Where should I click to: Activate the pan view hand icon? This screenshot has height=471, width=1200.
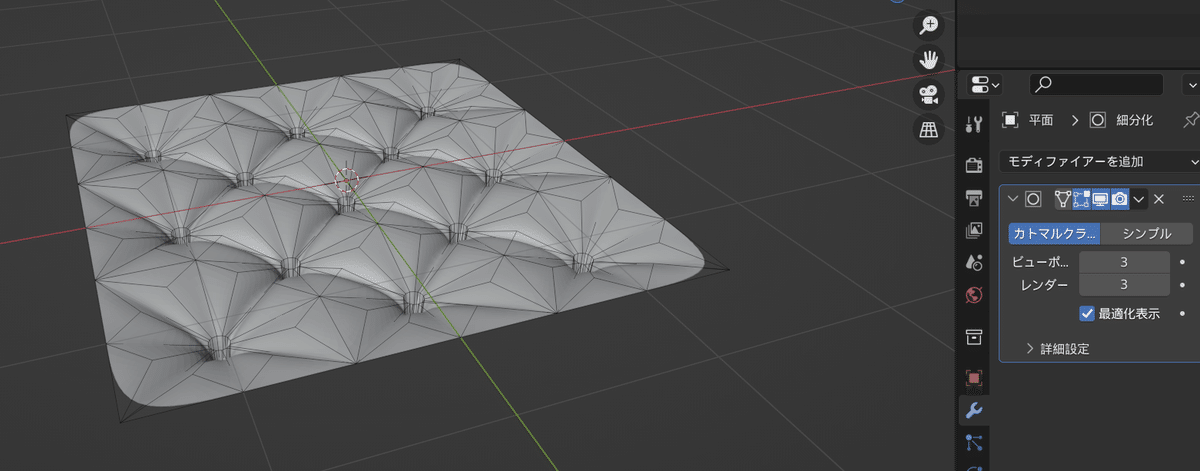930,59
